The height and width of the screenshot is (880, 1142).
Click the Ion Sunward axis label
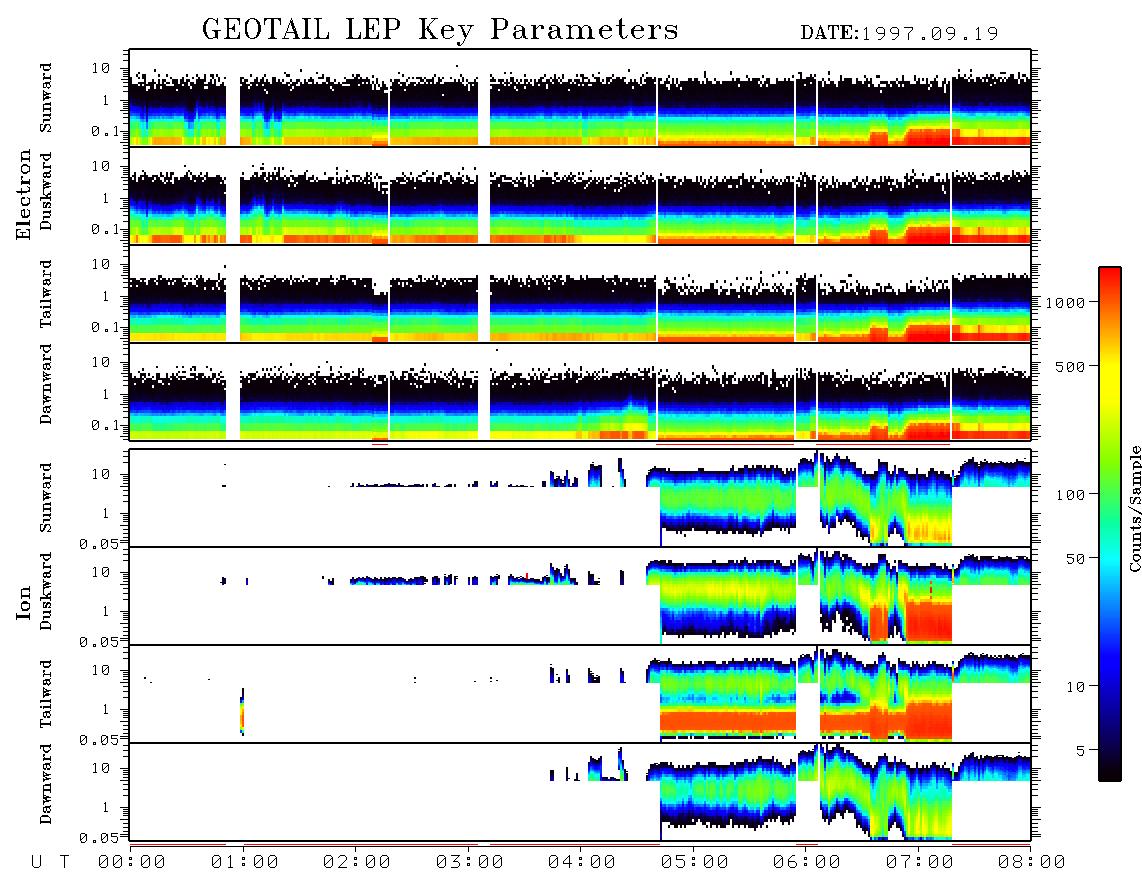coord(46,498)
